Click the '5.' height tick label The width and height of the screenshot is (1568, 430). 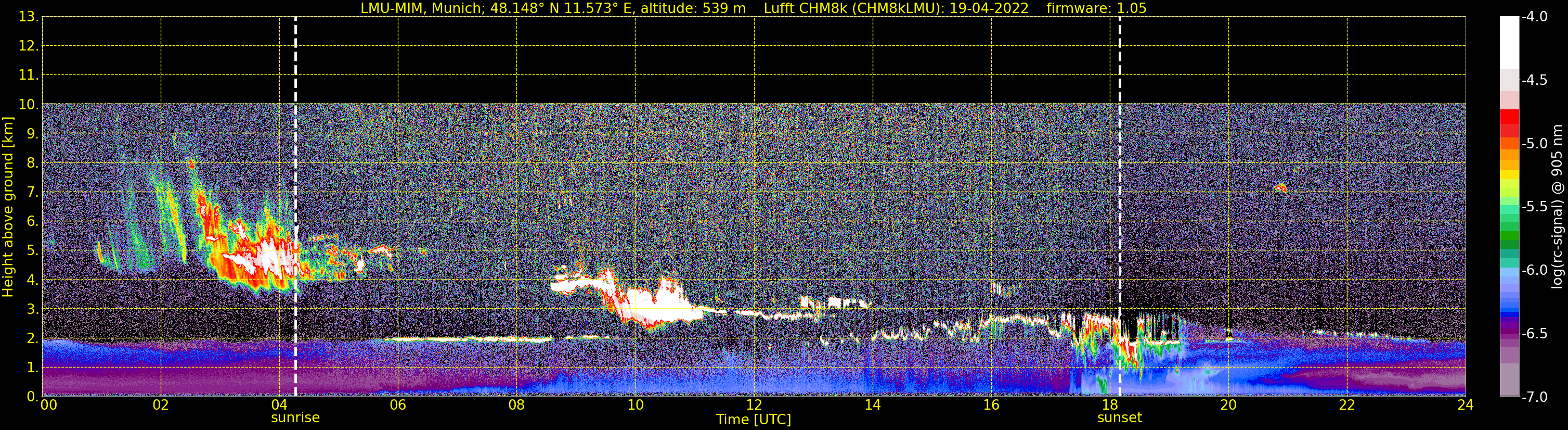click(x=32, y=251)
